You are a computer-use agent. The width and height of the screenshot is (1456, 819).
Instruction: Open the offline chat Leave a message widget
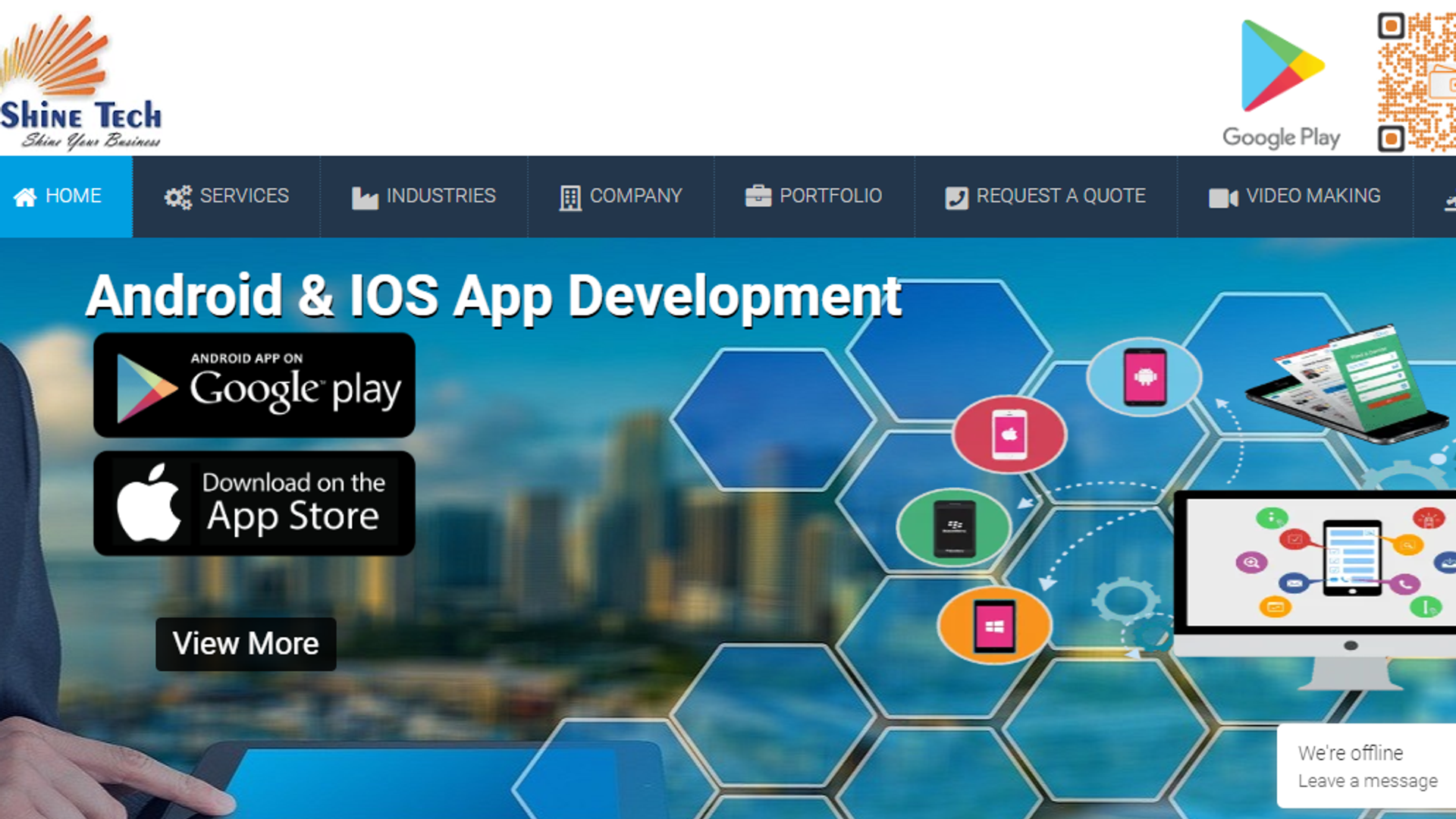1367,766
